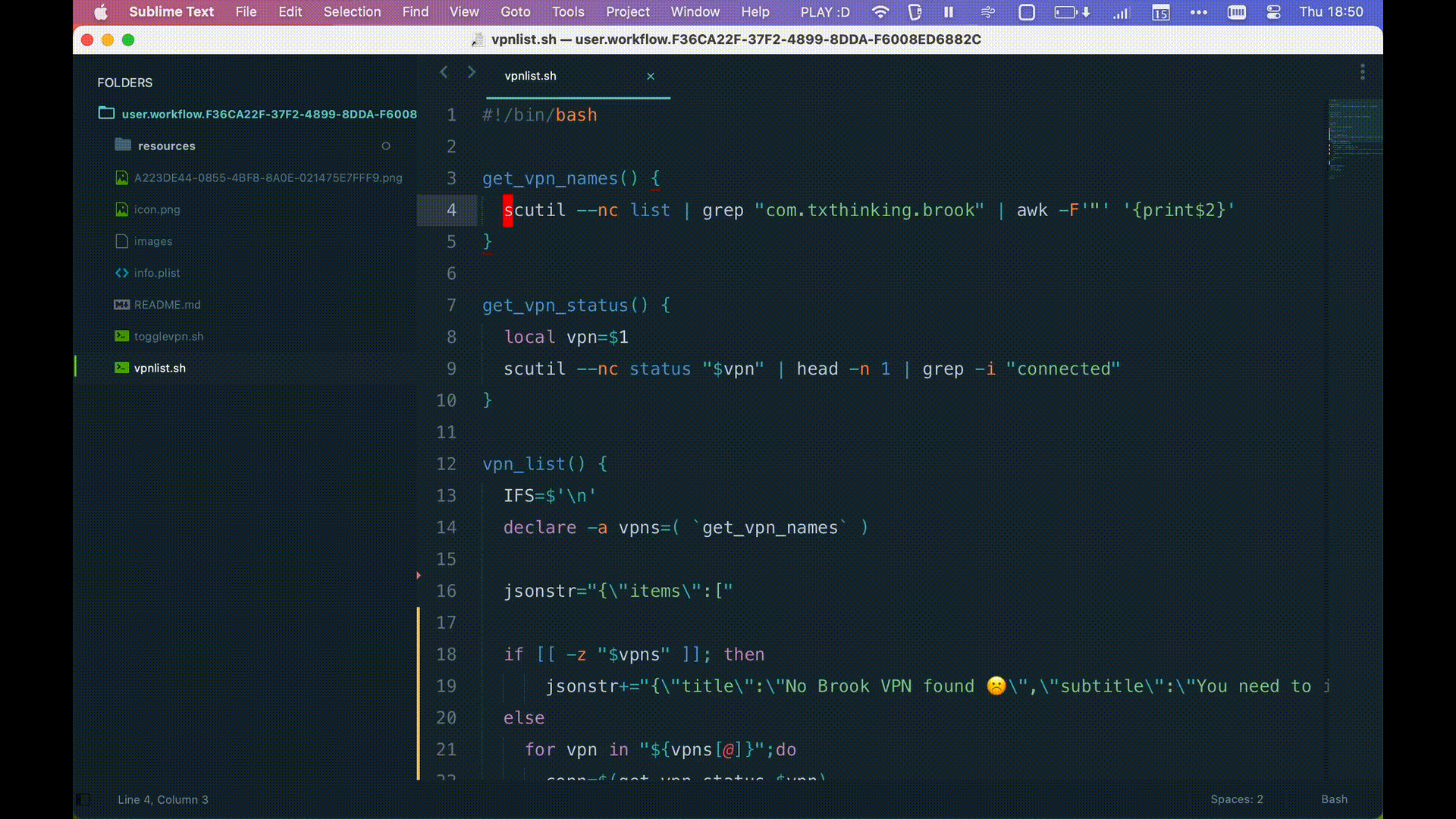The height and width of the screenshot is (819, 1456).
Task: Toggle sidebar with bottom-left status icon
Action: (x=83, y=799)
